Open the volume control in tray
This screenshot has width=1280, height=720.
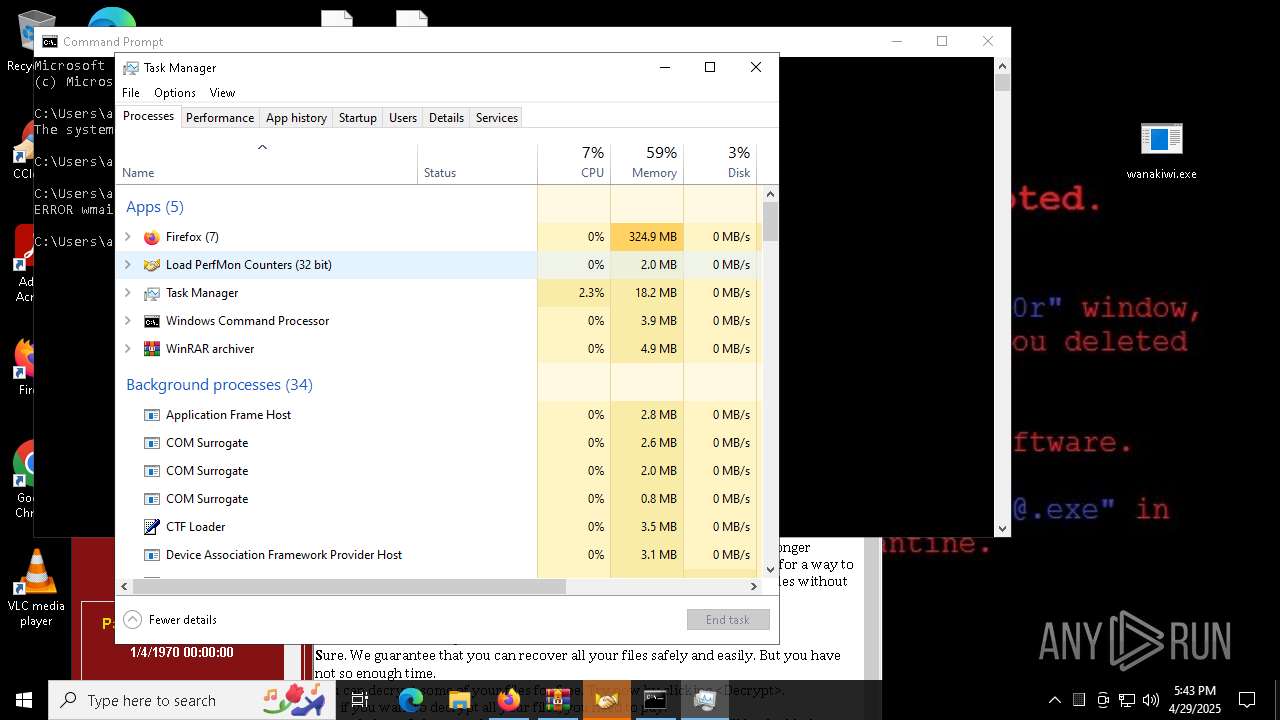coord(1151,700)
